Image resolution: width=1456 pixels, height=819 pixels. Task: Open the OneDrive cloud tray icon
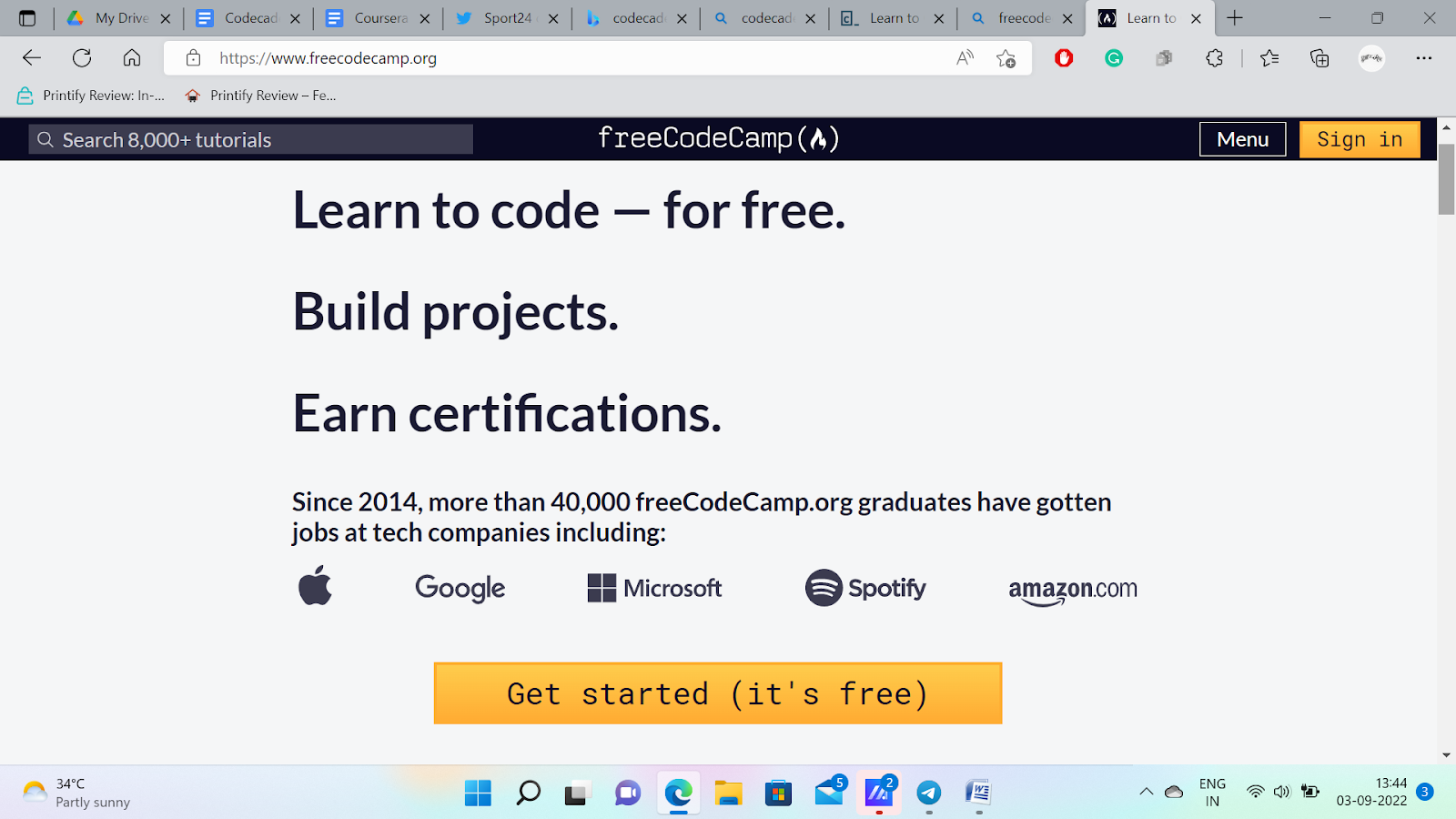click(x=1174, y=792)
